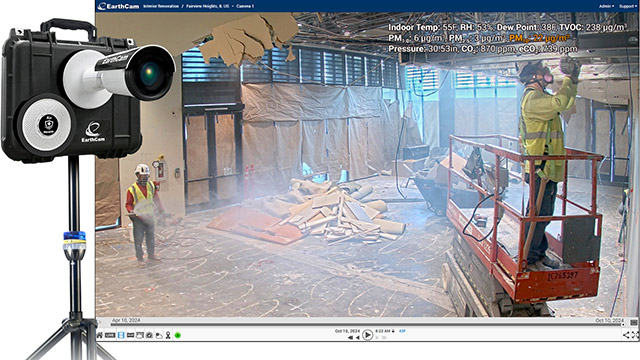This screenshot has width=640, height=360.
Task: Open the grid view icon beside timeline
Action: (x=634, y=322)
